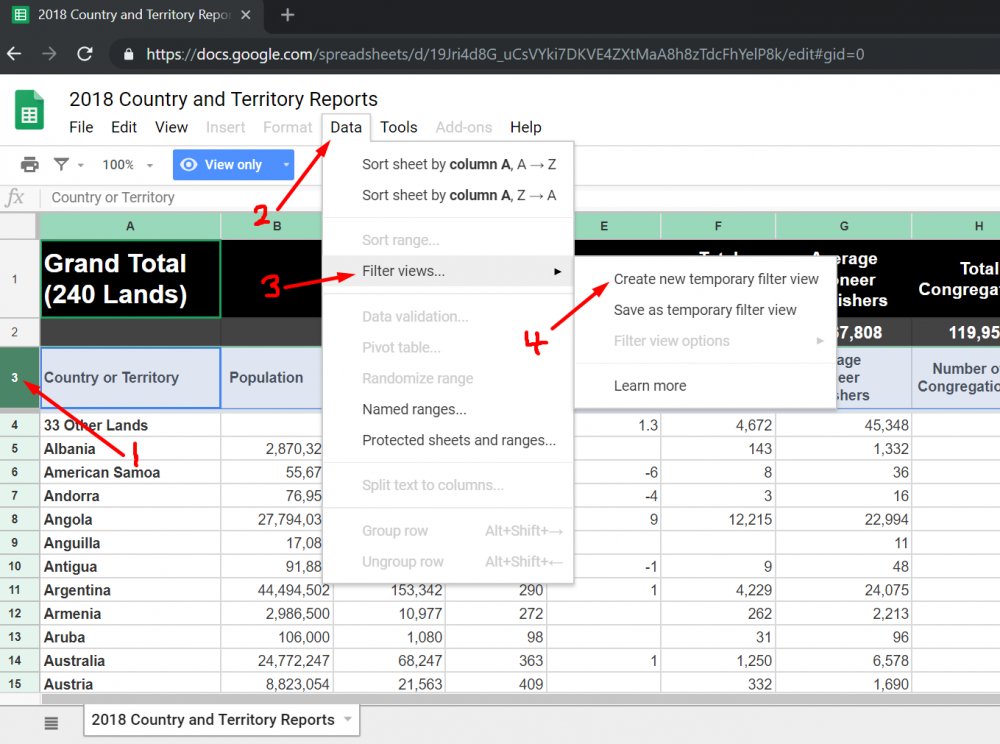Choose Sort sheet by column A, Z to A
This screenshot has height=744, width=1000.
(459, 195)
